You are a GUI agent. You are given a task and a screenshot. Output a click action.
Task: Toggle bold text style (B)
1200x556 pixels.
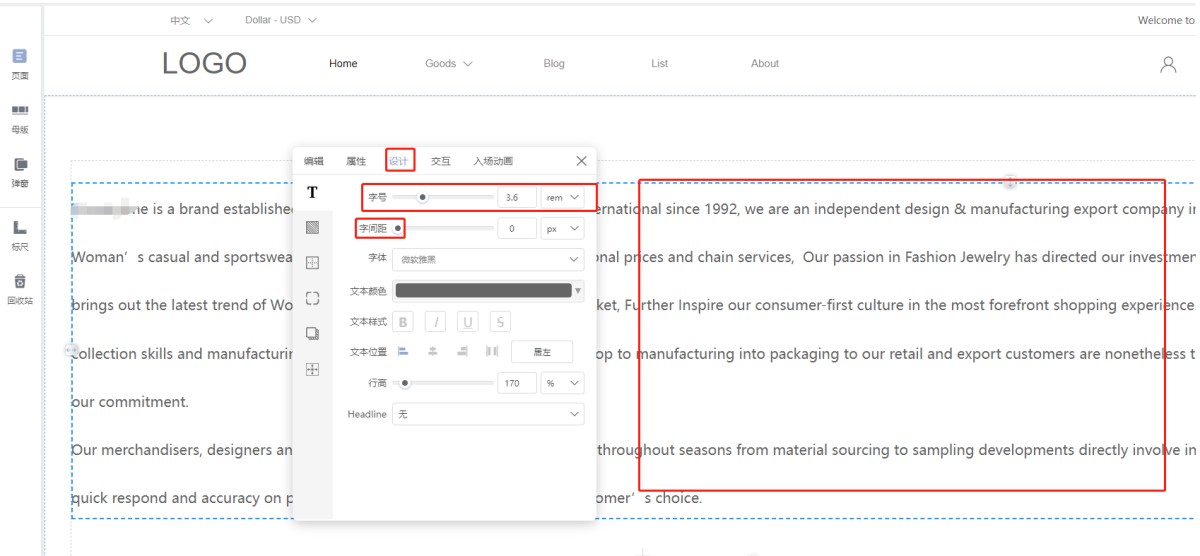(403, 322)
